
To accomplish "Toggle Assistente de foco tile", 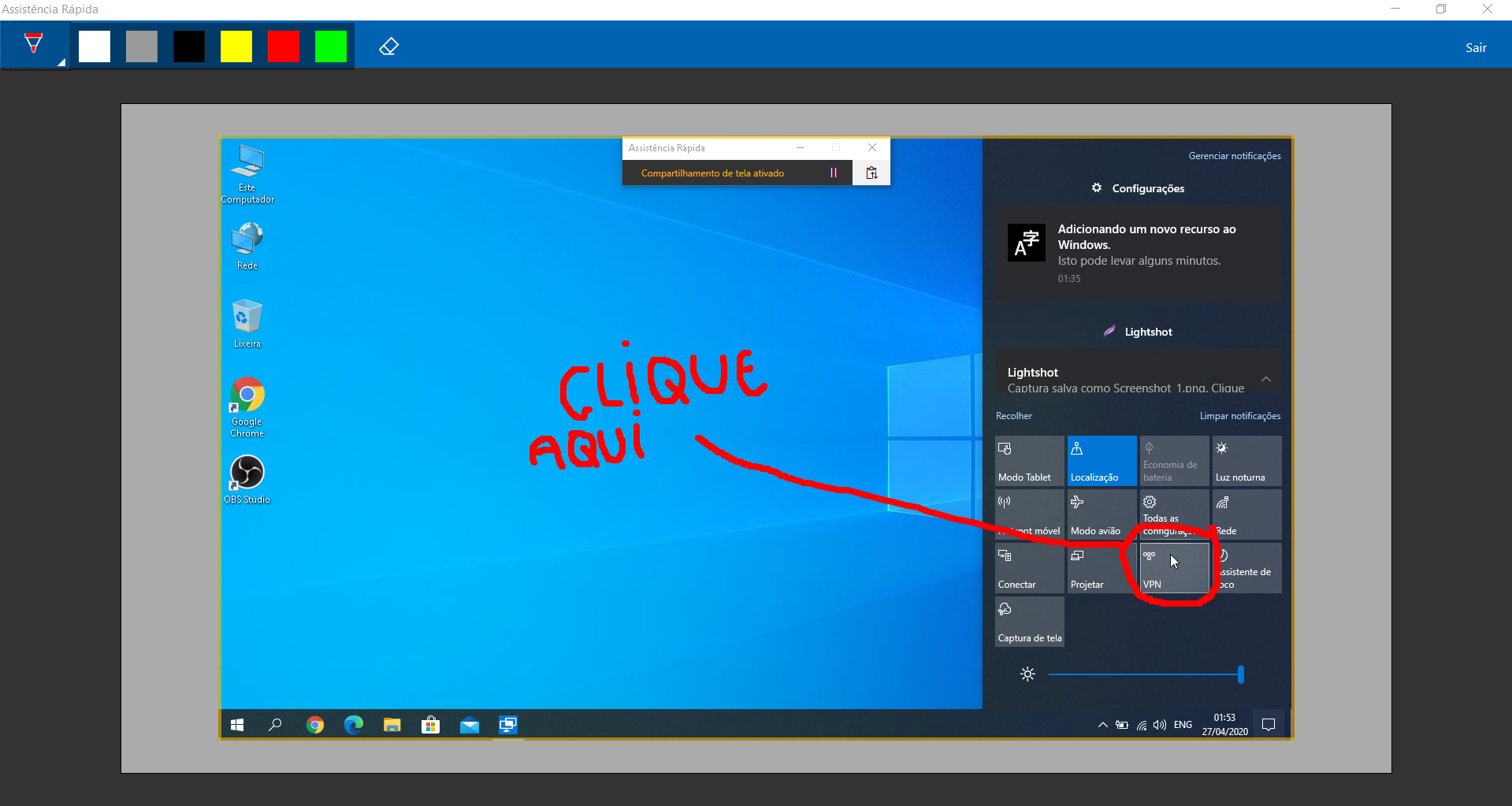I will 1246,568.
